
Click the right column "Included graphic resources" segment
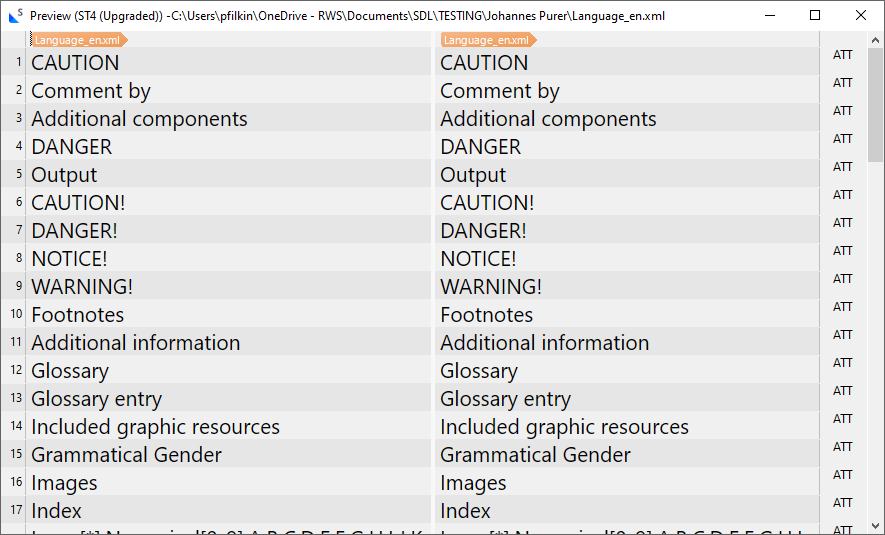tap(564, 427)
